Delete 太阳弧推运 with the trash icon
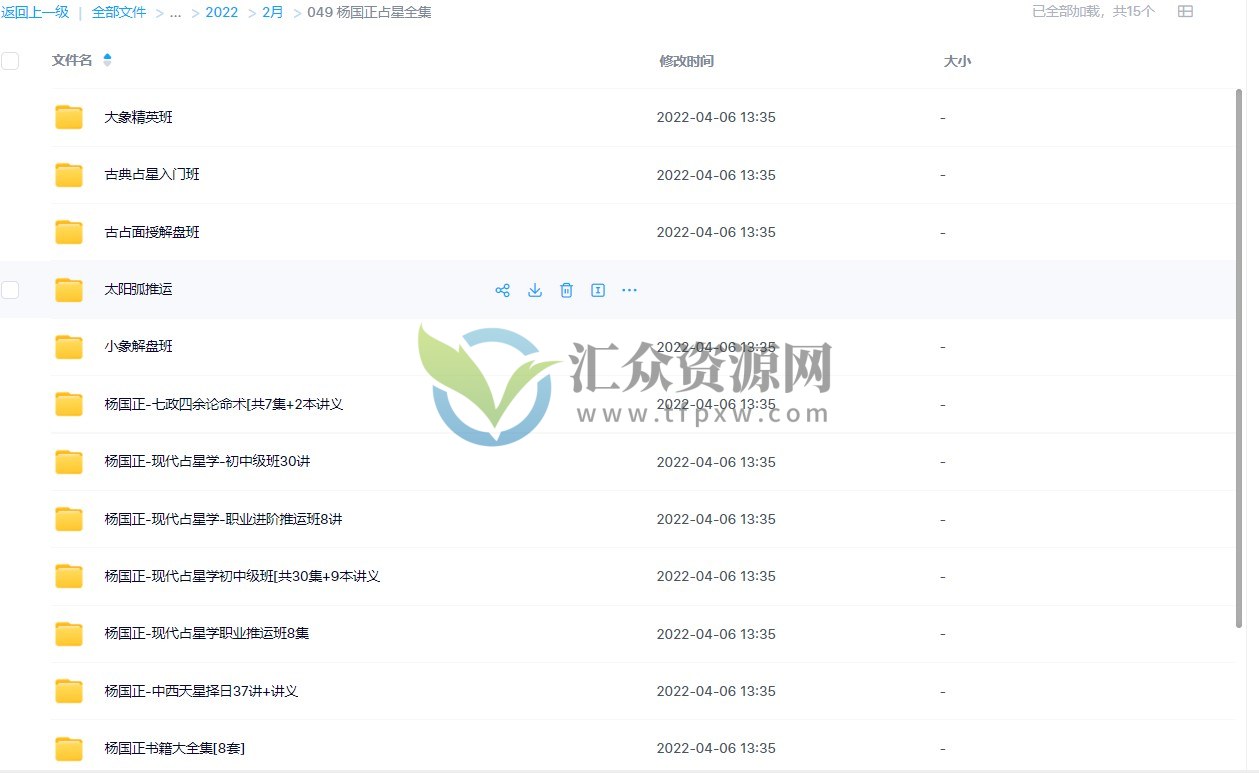The width and height of the screenshot is (1259, 773). [567, 290]
